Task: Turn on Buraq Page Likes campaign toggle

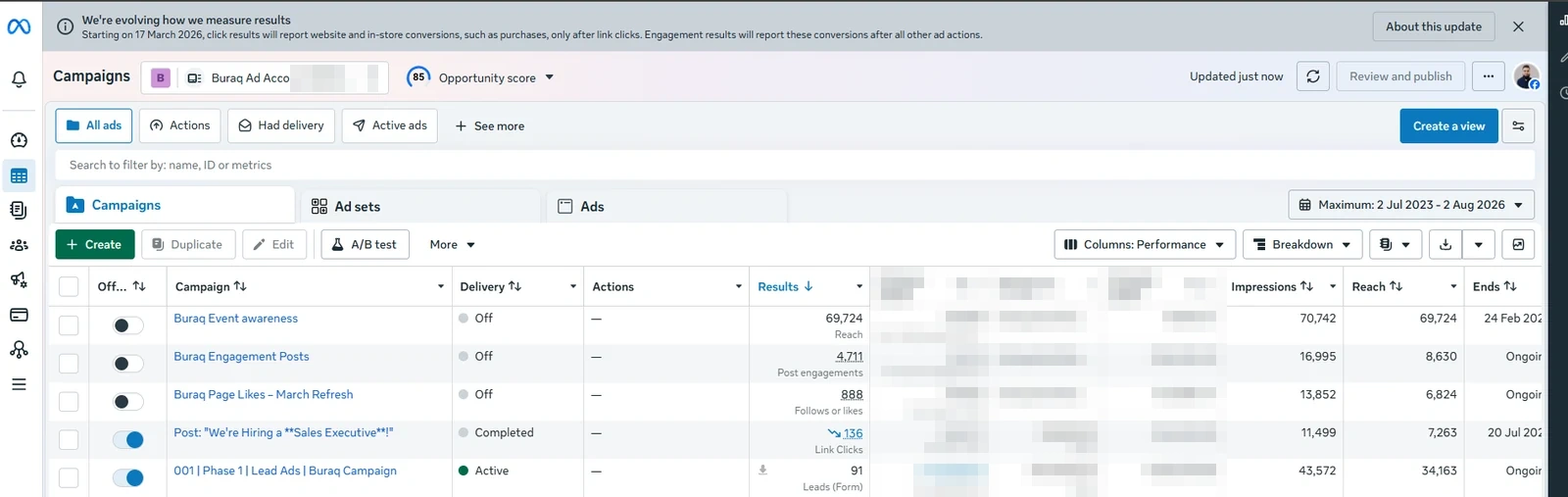Action: (128, 401)
